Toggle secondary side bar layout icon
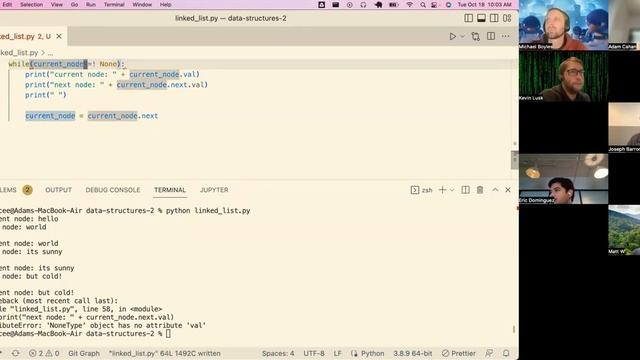The width and height of the screenshot is (640, 360). pyautogui.click(x=494, y=18)
